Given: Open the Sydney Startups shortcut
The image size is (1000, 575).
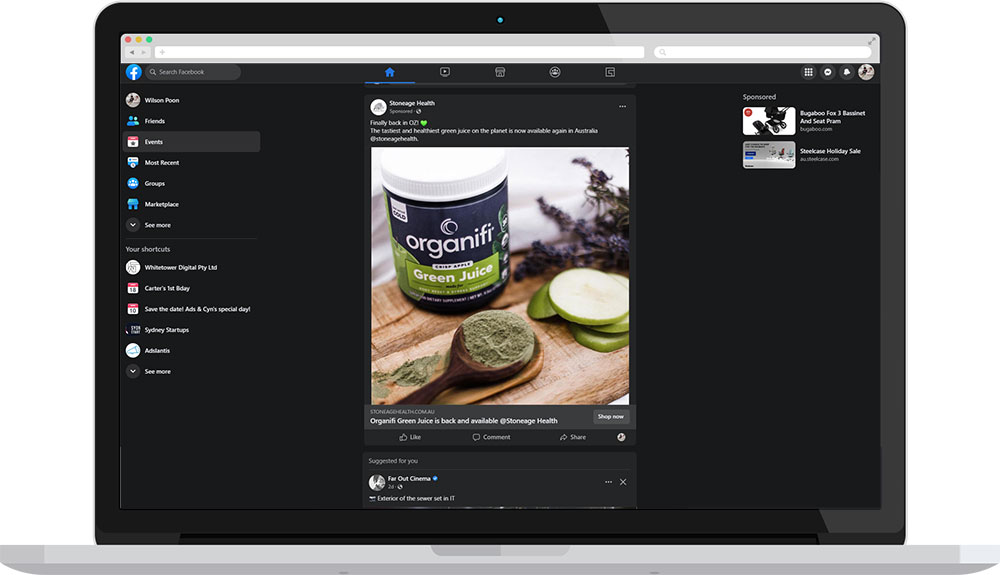Looking at the screenshot, I should (166, 330).
